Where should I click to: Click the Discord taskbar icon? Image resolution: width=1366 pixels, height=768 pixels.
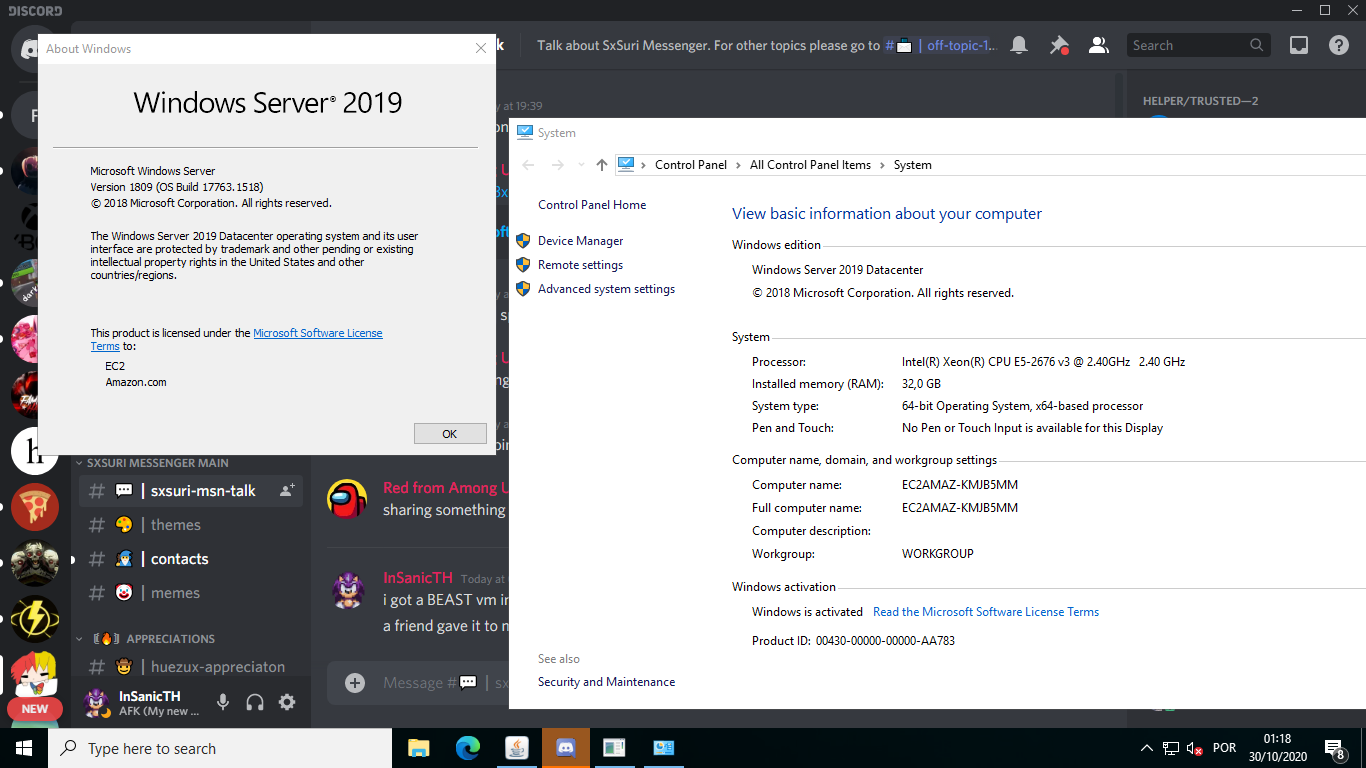click(x=566, y=748)
